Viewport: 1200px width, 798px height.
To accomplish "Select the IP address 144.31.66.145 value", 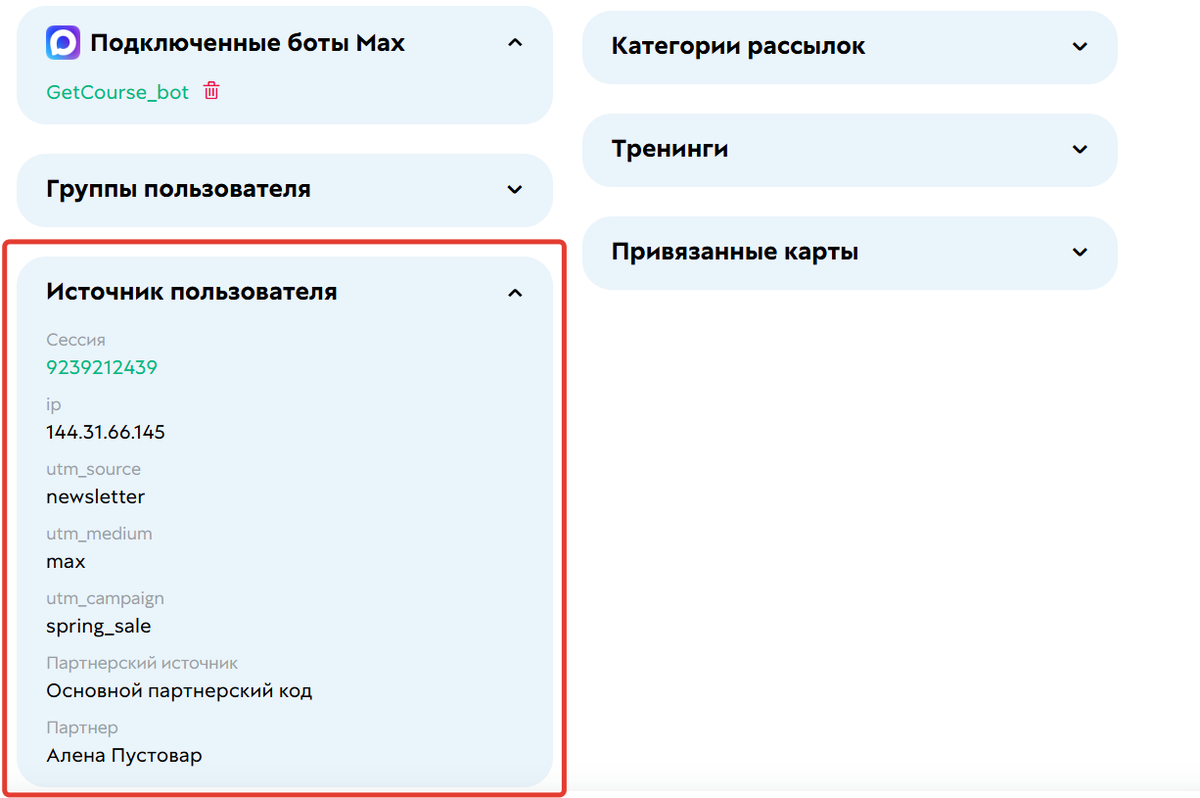I will point(105,432).
